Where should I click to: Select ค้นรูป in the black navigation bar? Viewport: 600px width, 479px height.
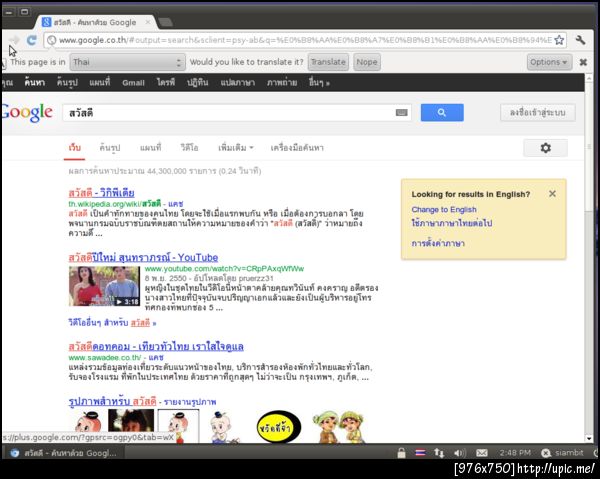click(67, 82)
